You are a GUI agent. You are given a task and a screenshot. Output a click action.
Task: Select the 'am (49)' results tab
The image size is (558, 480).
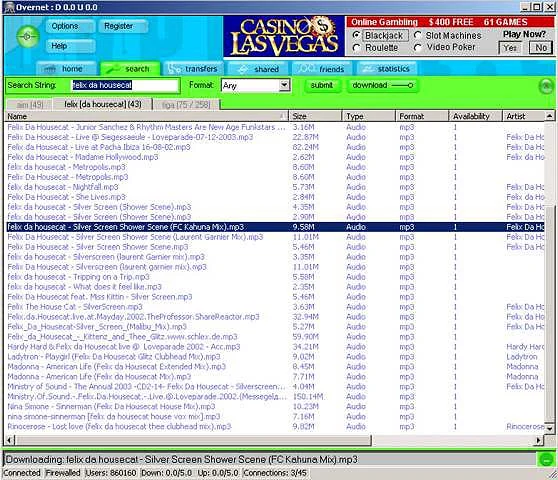click(x=30, y=105)
